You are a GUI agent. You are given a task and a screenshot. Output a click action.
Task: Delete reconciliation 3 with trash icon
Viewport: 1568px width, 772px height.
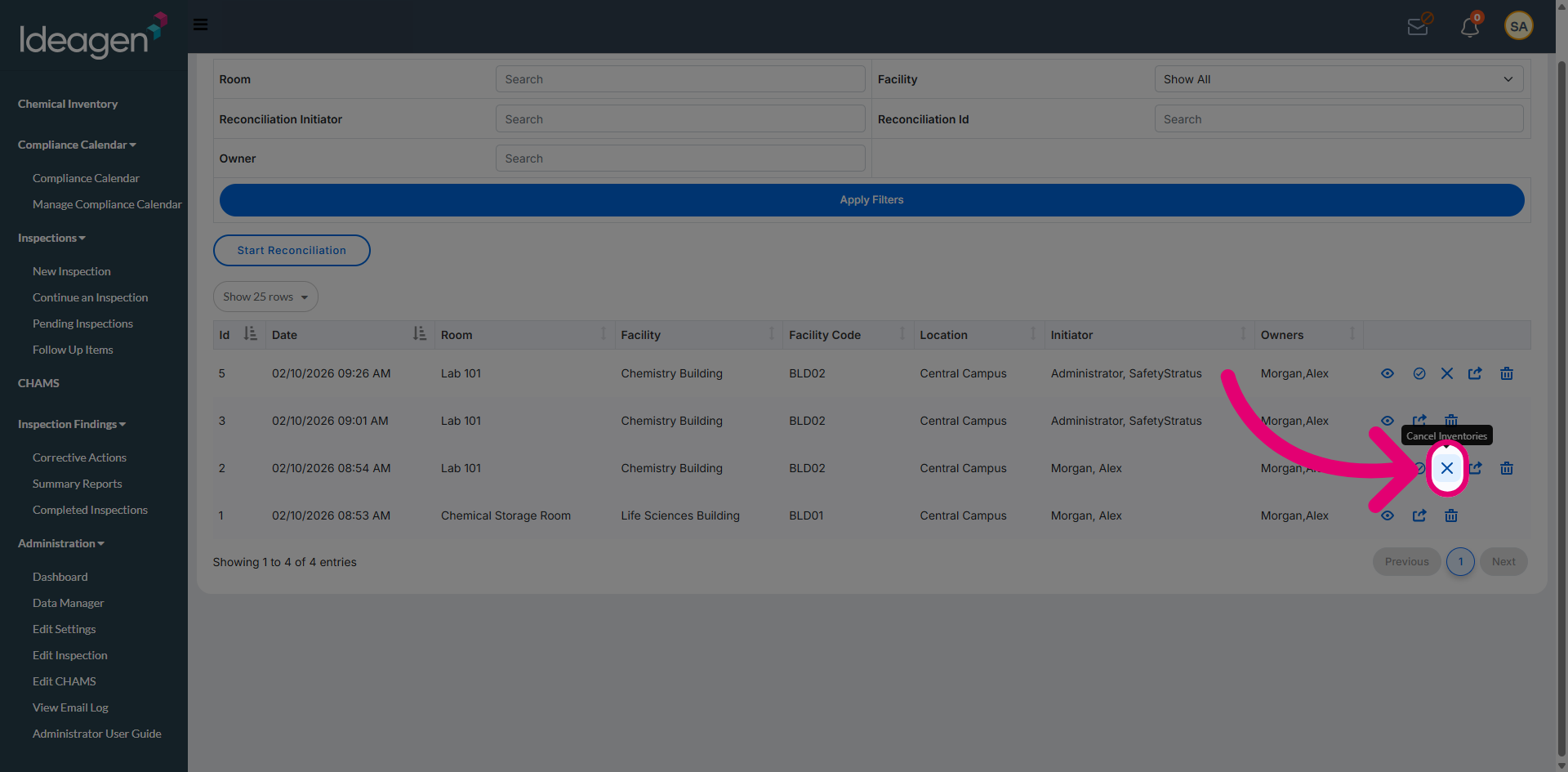click(1451, 420)
